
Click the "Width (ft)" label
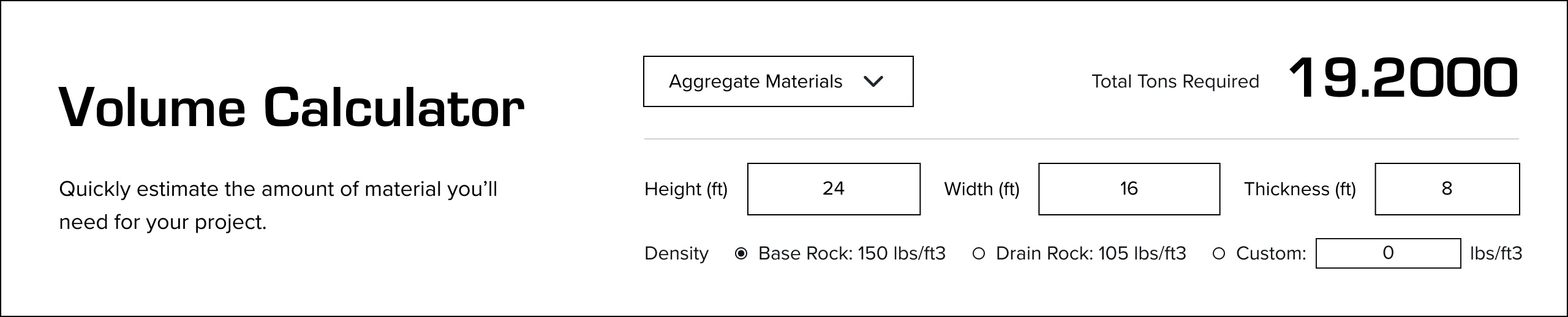tap(982, 190)
